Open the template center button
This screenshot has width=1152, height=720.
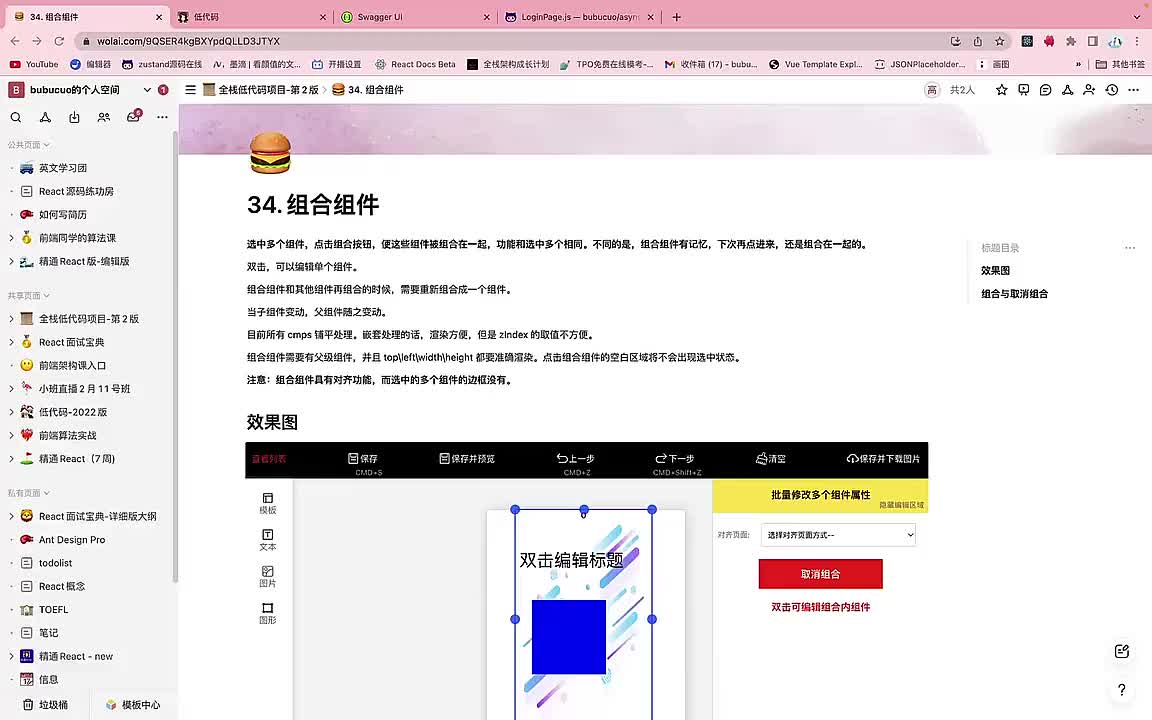[x=133, y=705]
